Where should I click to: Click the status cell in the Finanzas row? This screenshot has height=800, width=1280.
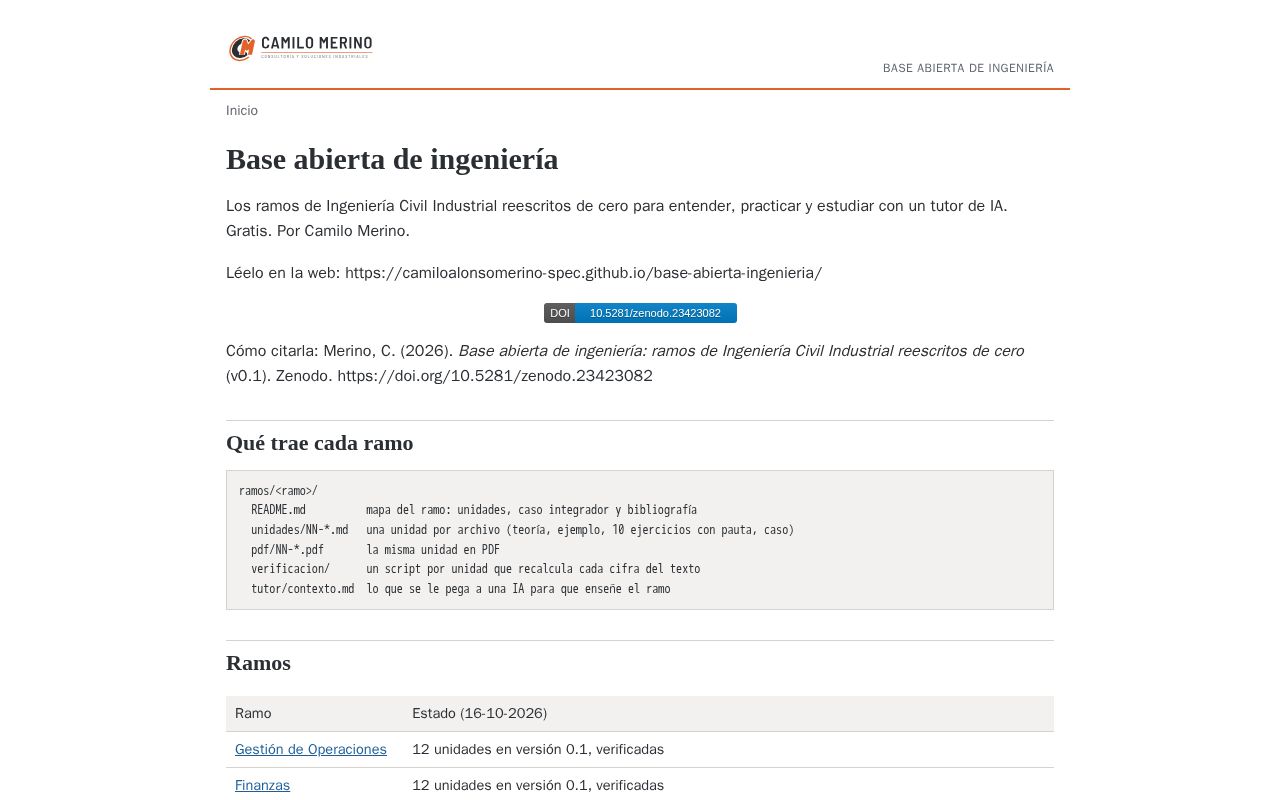point(728,785)
